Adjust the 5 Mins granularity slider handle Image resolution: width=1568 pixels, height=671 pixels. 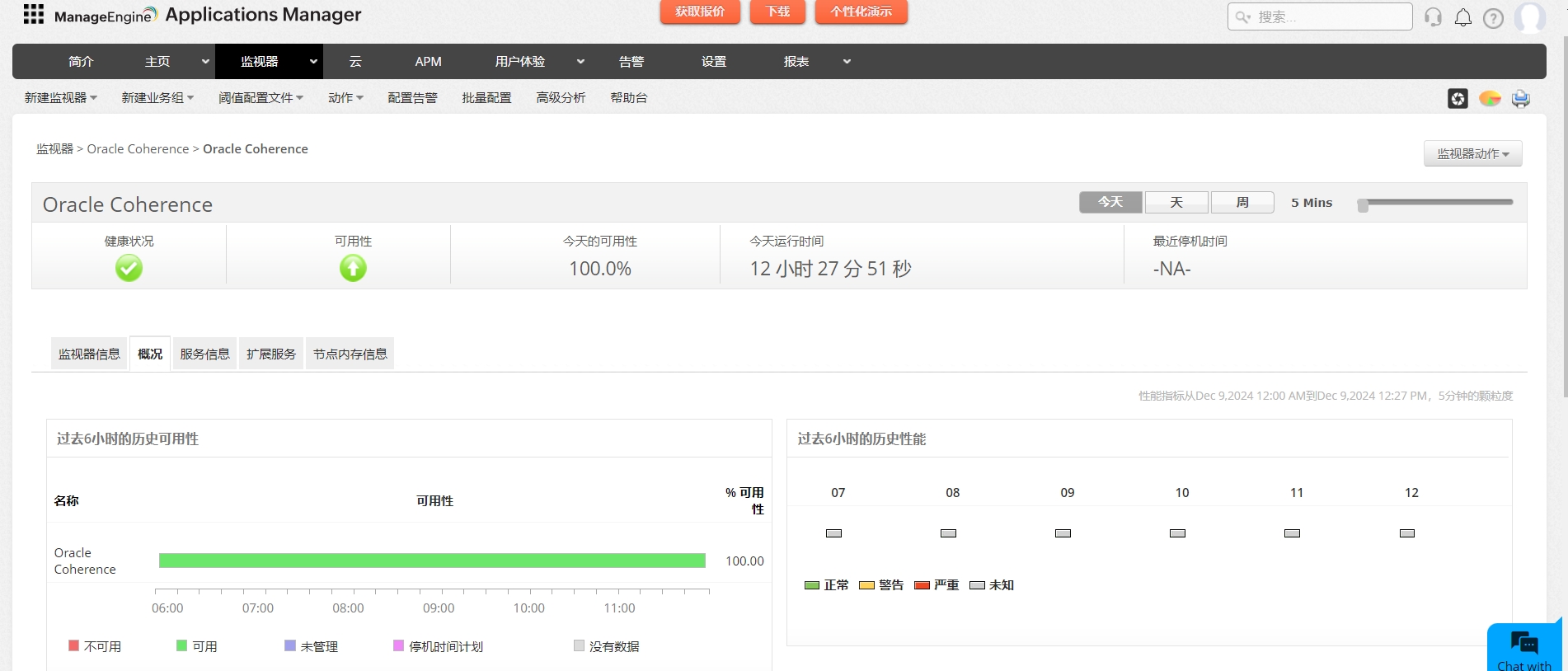point(1363,205)
